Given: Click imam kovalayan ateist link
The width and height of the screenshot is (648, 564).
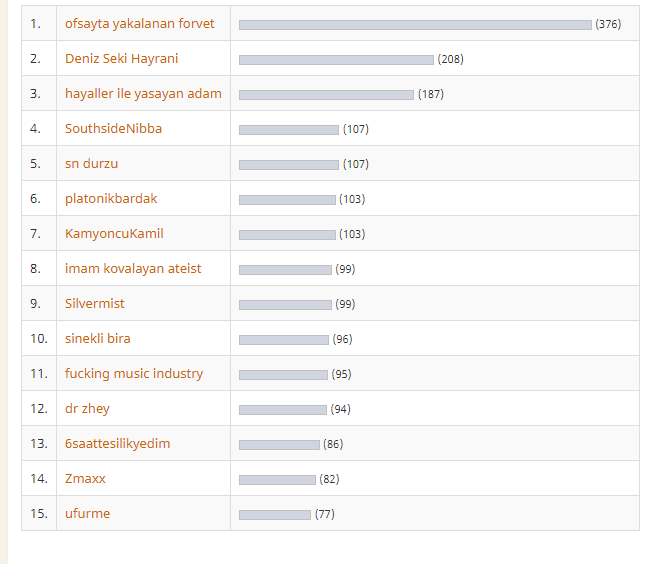Looking at the screenshot, I should pyautogui.click(x=133, y=269).
